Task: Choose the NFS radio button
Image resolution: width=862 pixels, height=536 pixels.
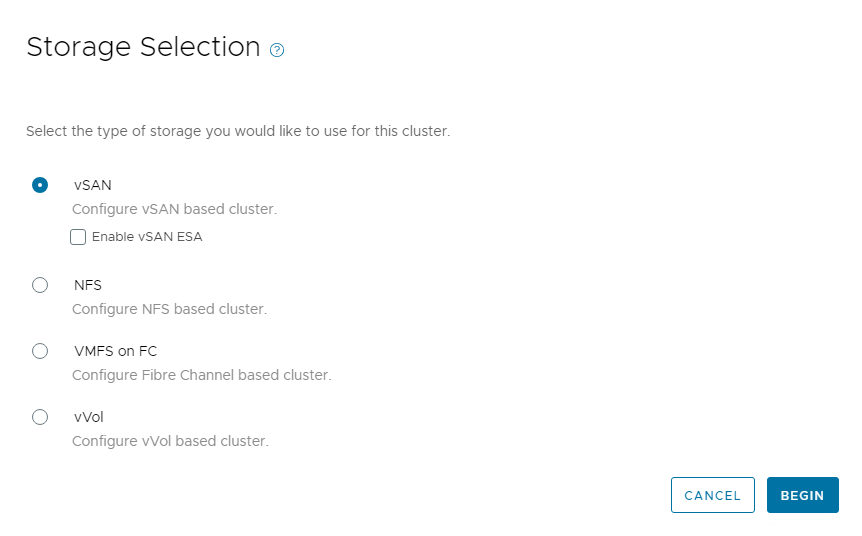Action: (40, 285)
